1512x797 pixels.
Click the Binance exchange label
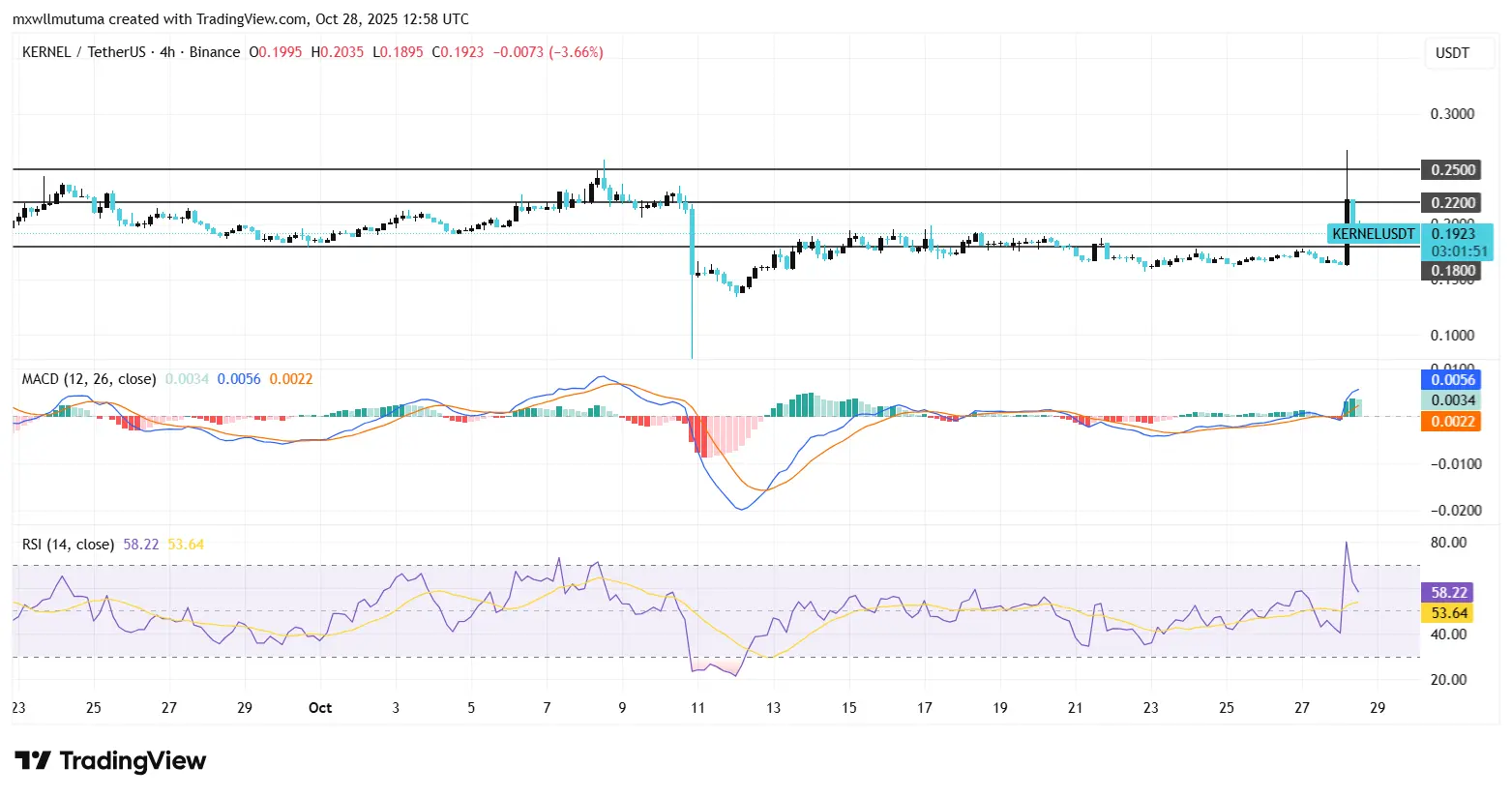coord(215,51)
